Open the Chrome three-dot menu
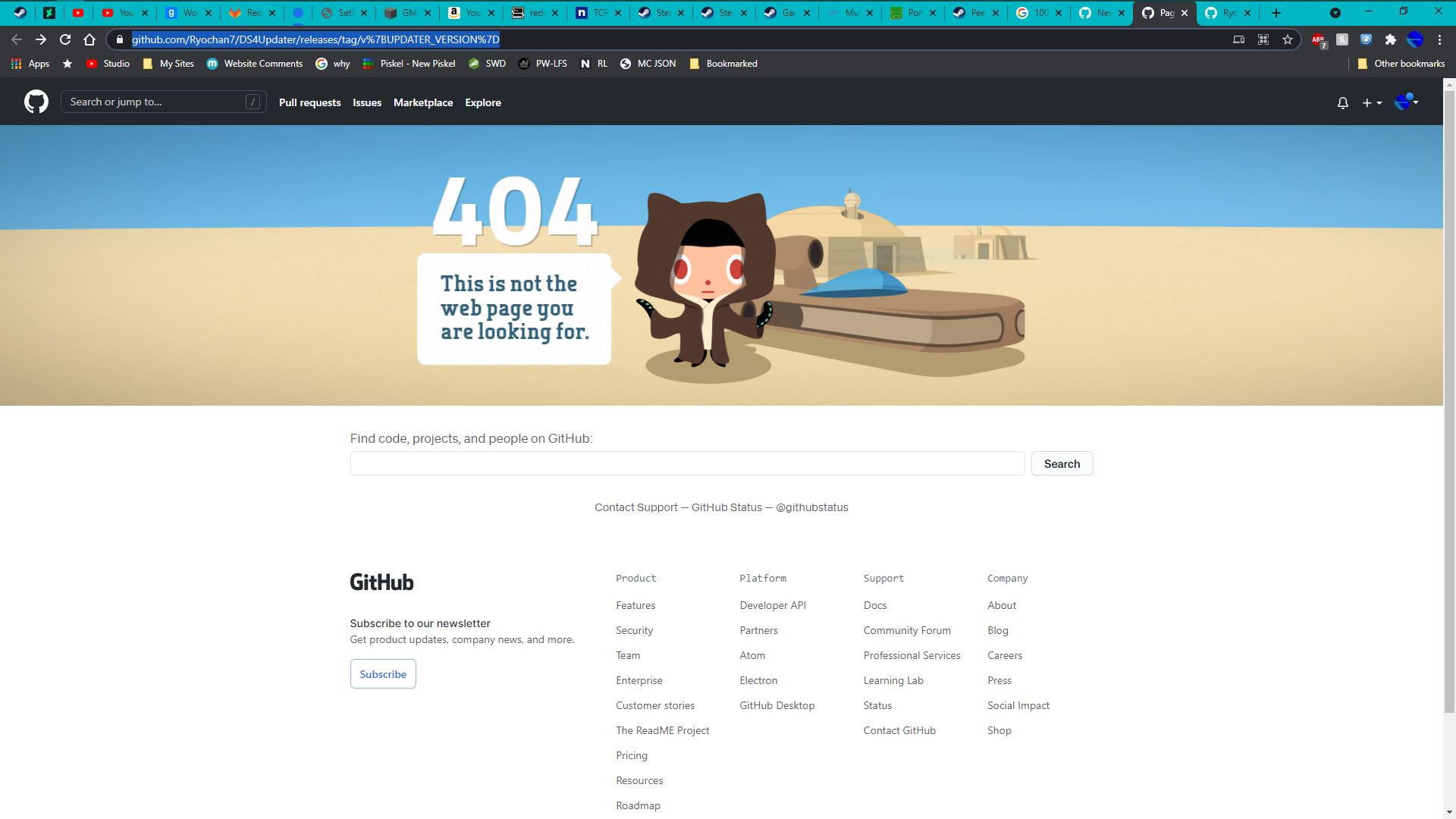Image resolution: width=1456 pixels, height=819 pixels. pyautogui.click(x=1440, y=39)
